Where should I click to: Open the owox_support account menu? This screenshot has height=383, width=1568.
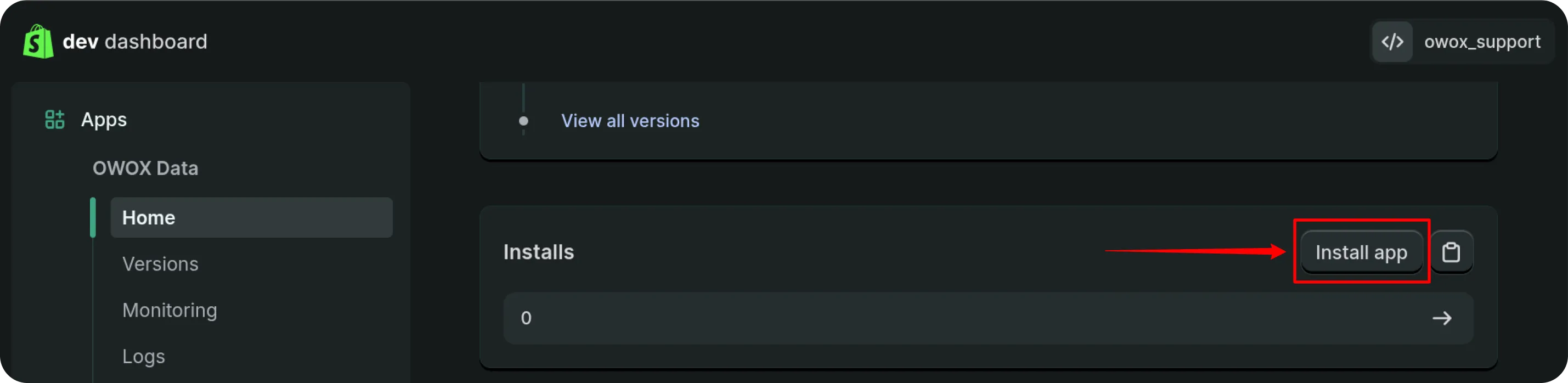(x=1481, y=41)
